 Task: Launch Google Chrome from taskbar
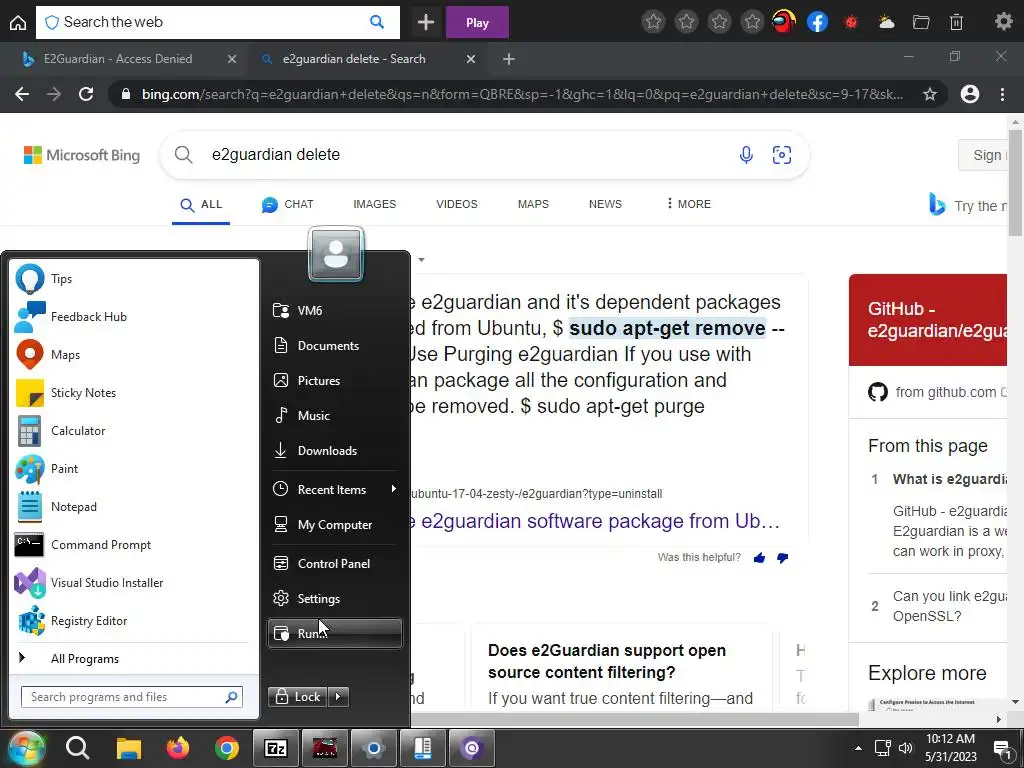227,748
